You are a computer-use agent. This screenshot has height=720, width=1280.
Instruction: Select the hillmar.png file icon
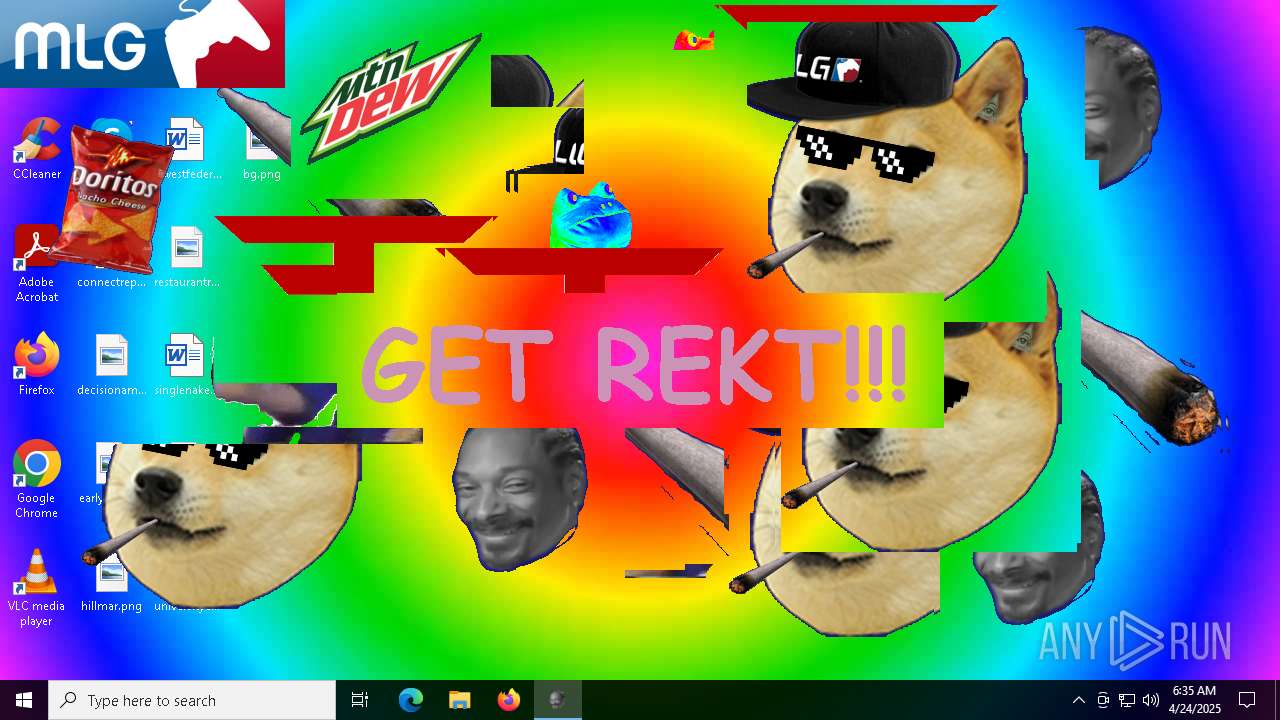[x=111, y=580]
